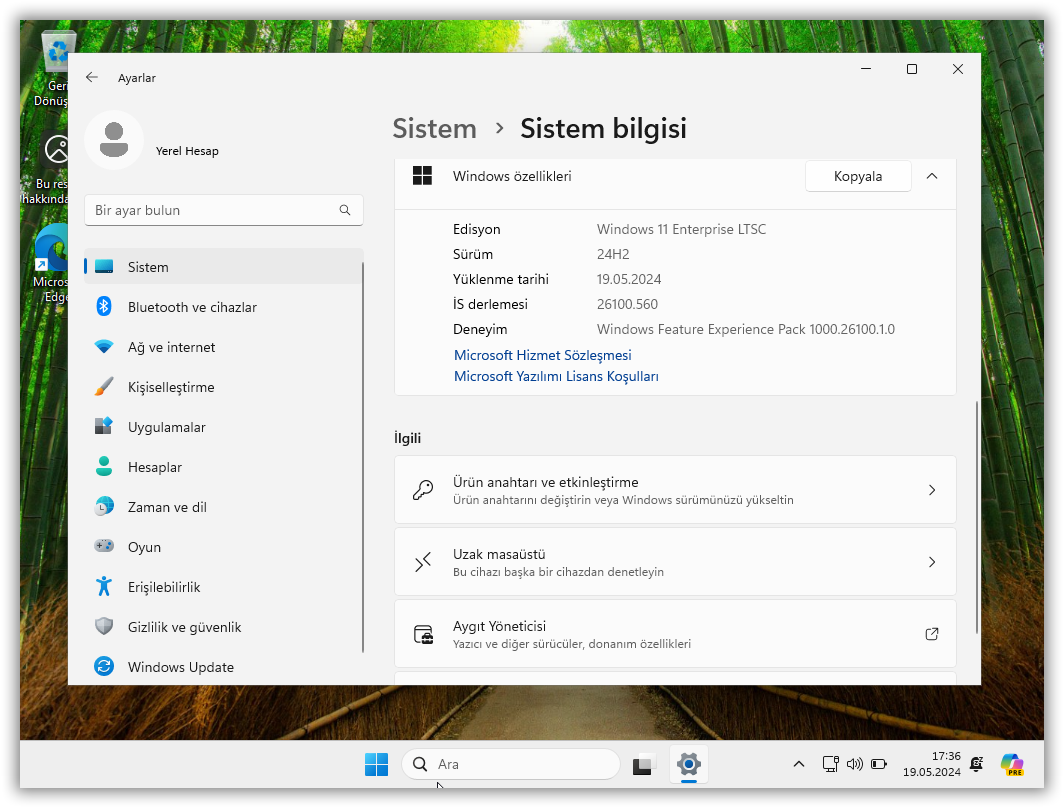Click the search magnifier in settings box
The width and height of the screenshot is (1064, 808).
pos(345,210)
